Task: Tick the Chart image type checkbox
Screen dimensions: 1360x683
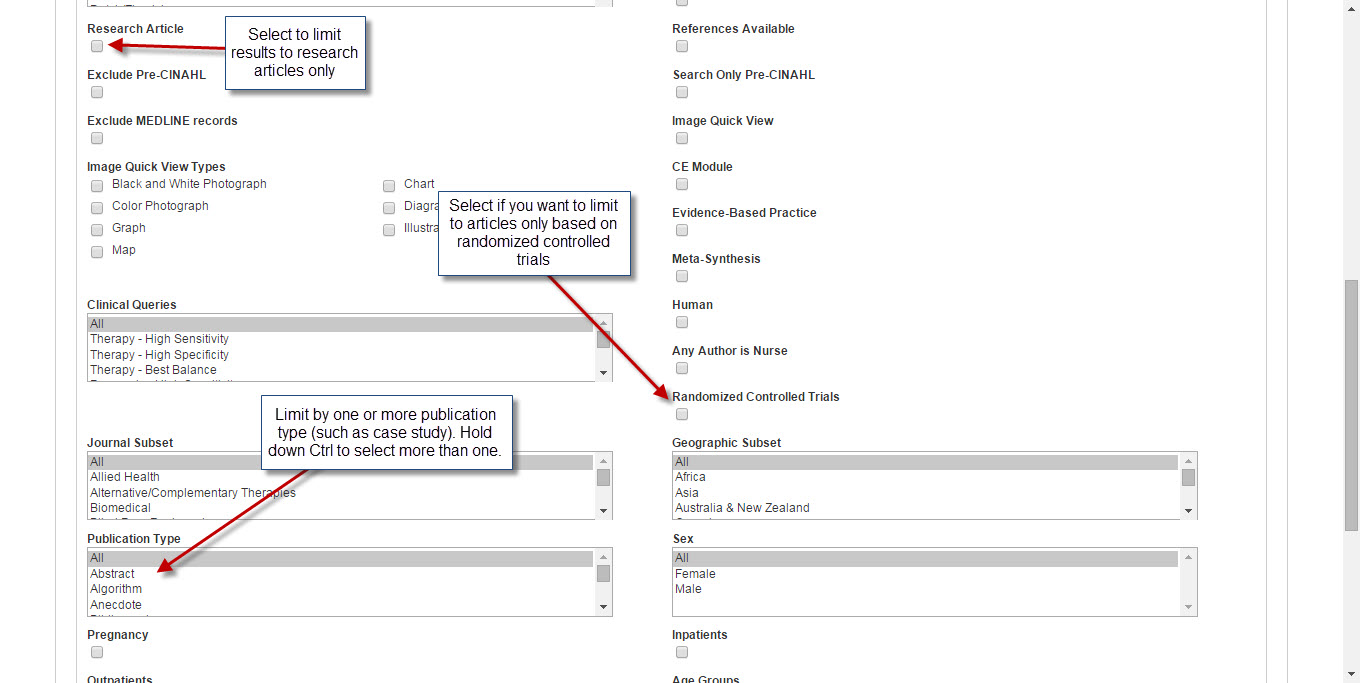Action: click(389, 186)
